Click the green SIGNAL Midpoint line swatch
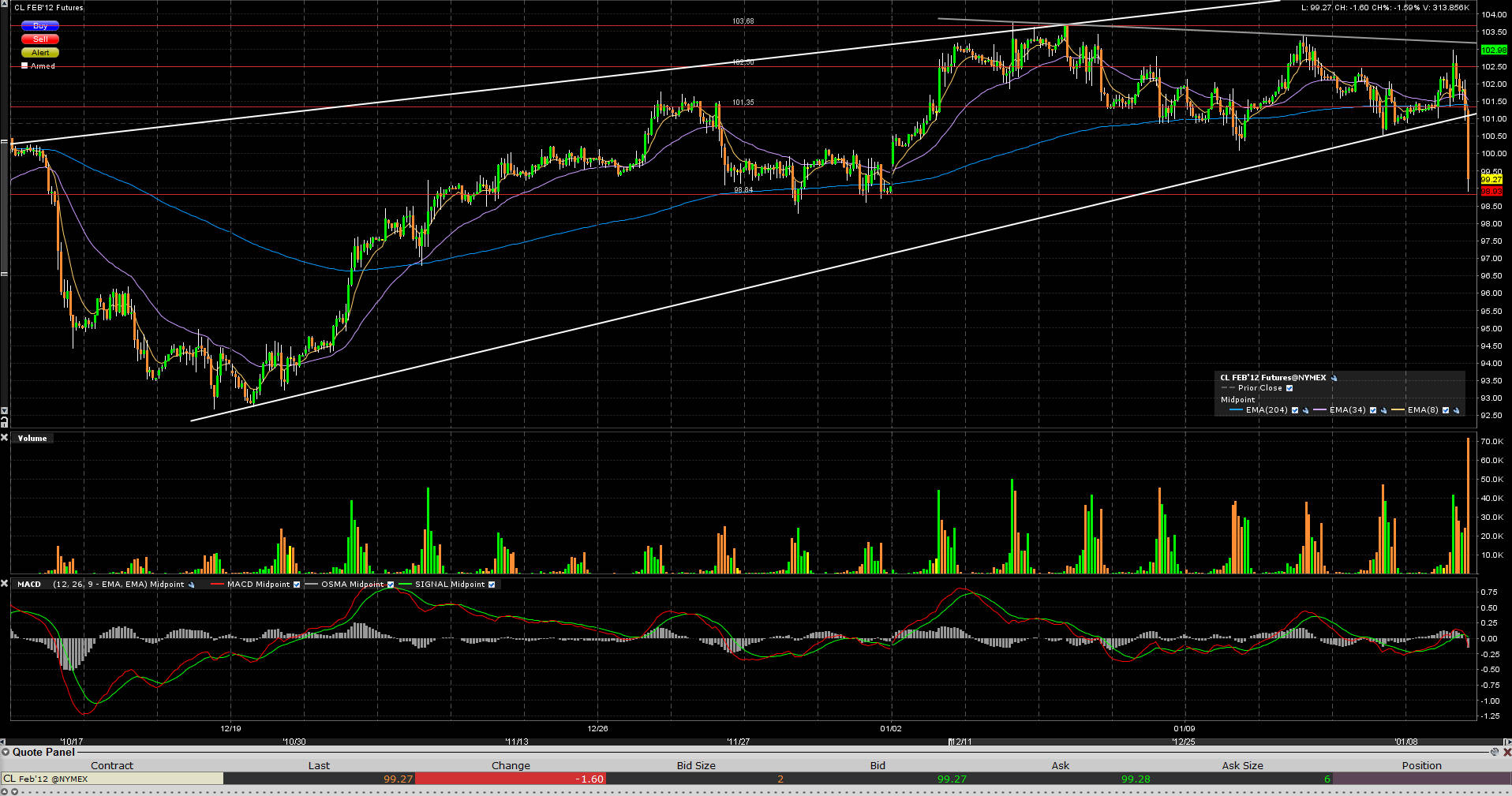Image resolution: width=1512 pixels, height=796 pixels. click(406, 585)
